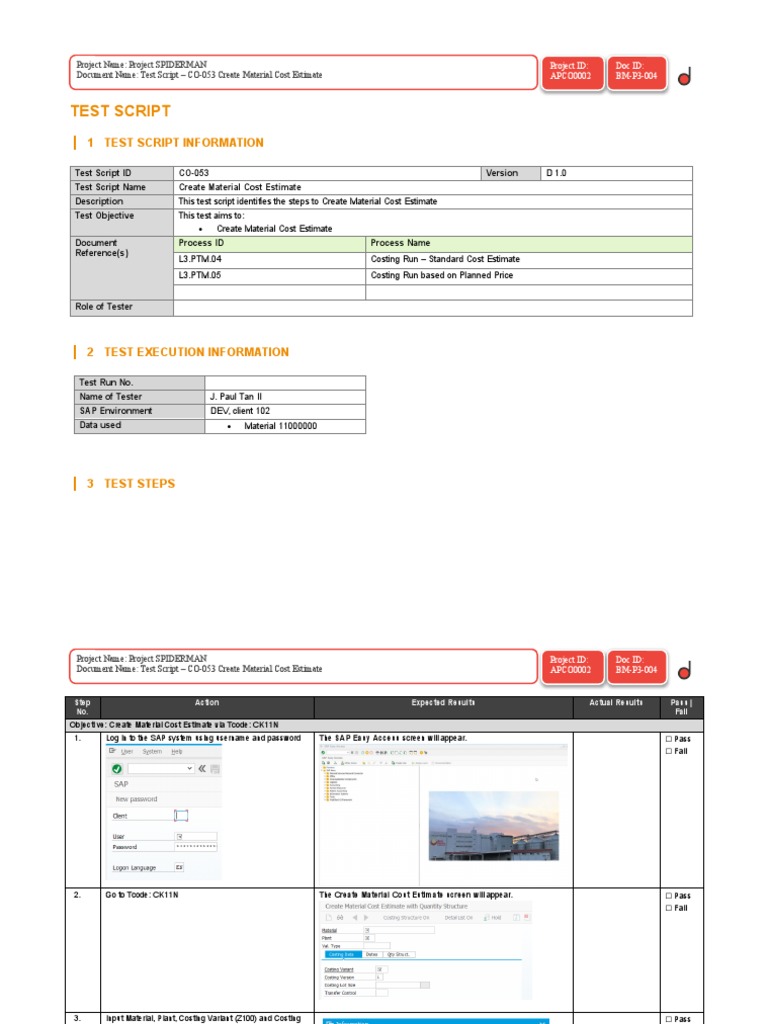
Task: Click the red close icon in CK11N toolbar
Action: (x=526, y=917)
